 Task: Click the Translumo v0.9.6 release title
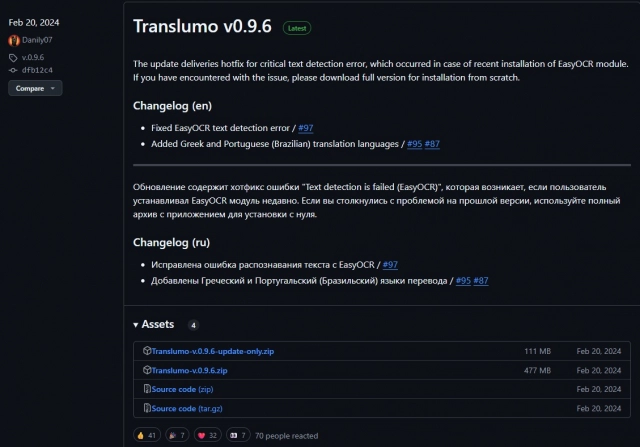tap(202, 27)
